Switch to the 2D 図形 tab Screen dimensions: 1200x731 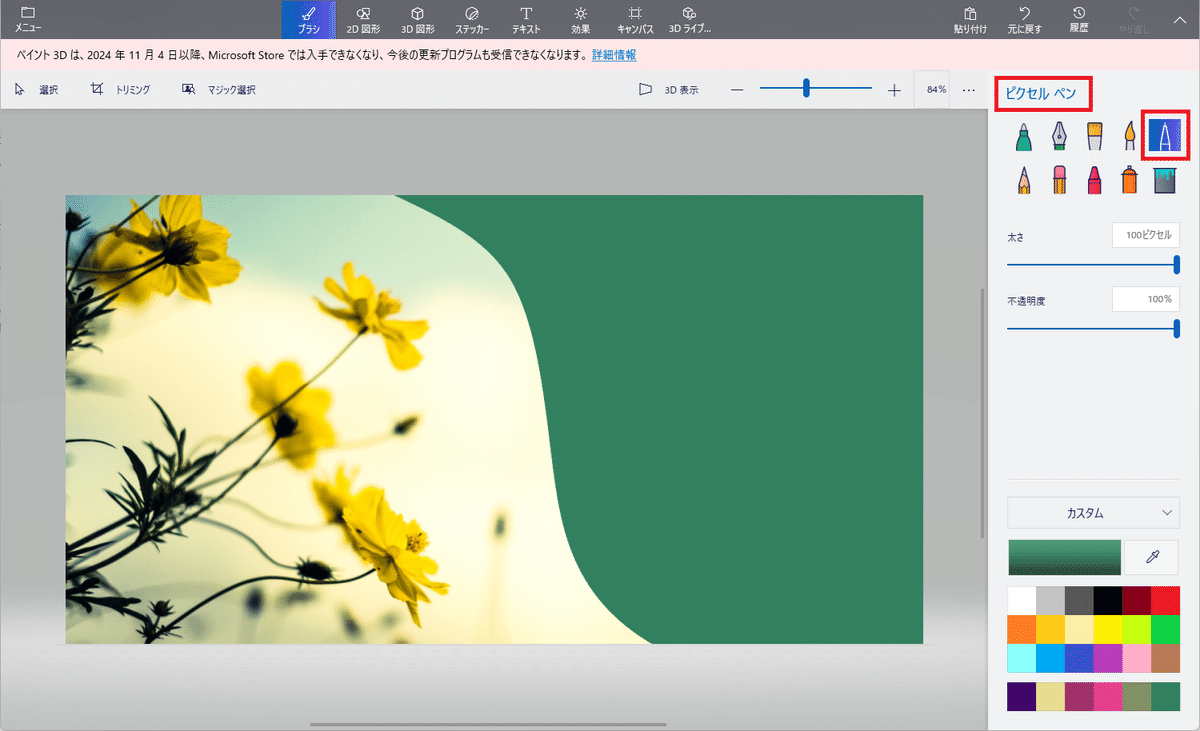(x=363, y=19)
